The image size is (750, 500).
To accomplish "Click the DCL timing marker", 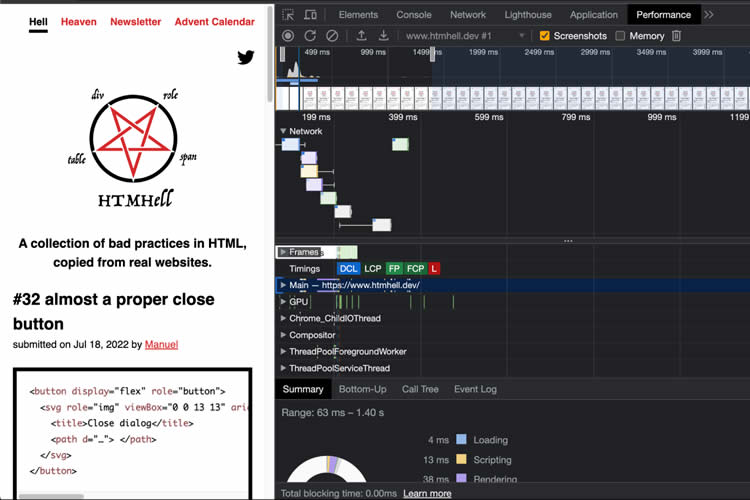I will click(348, 268).
